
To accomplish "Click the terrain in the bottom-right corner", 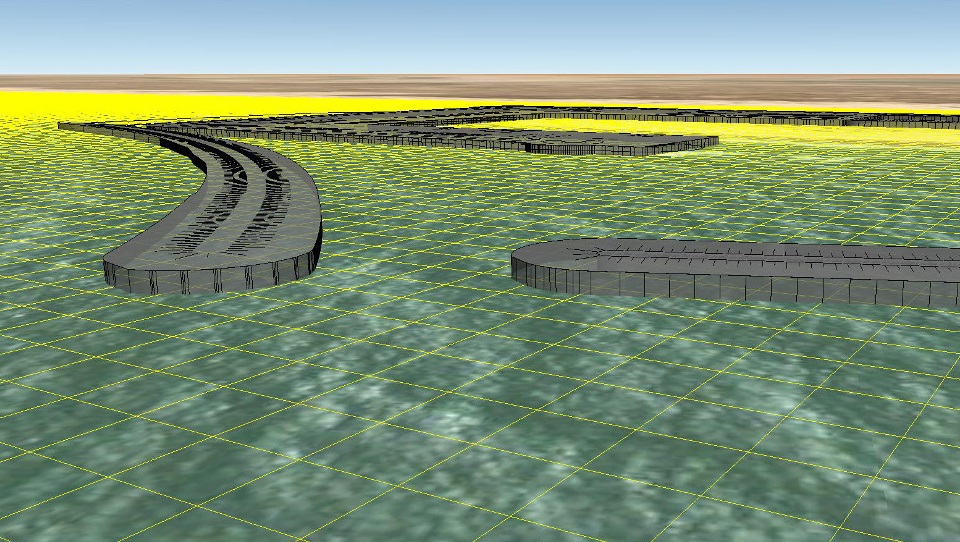I will tap(900, 500).
